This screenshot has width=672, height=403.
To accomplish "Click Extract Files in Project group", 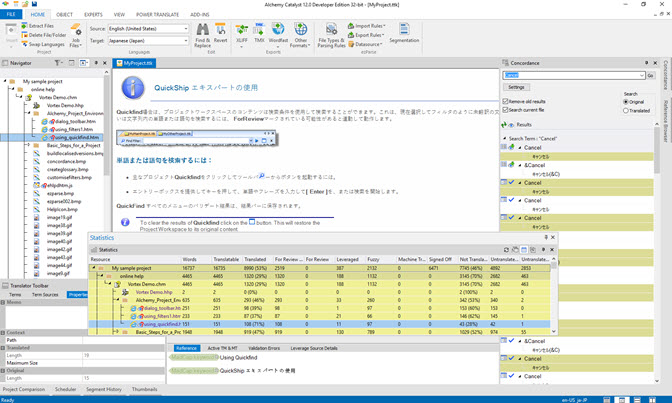I will pos(38,26).
